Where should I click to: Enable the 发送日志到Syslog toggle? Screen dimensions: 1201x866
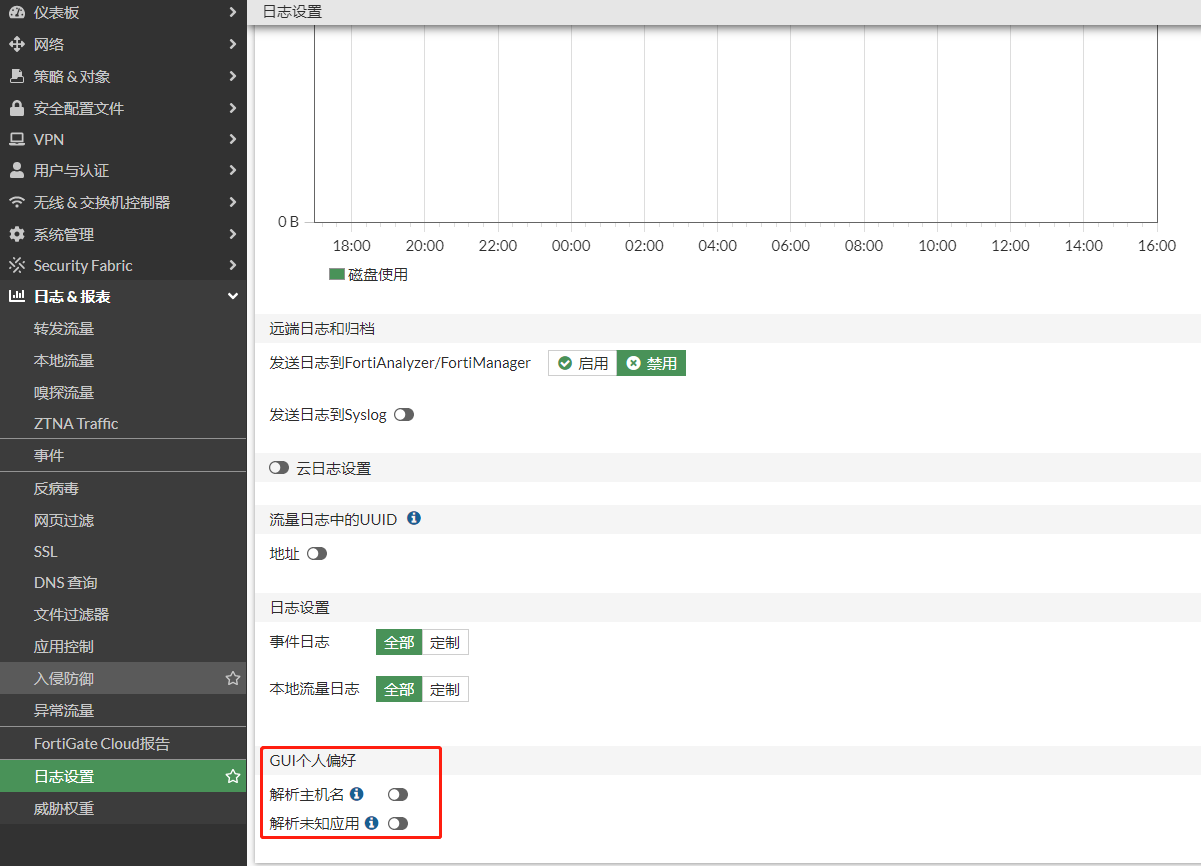[x=404, y=414]
